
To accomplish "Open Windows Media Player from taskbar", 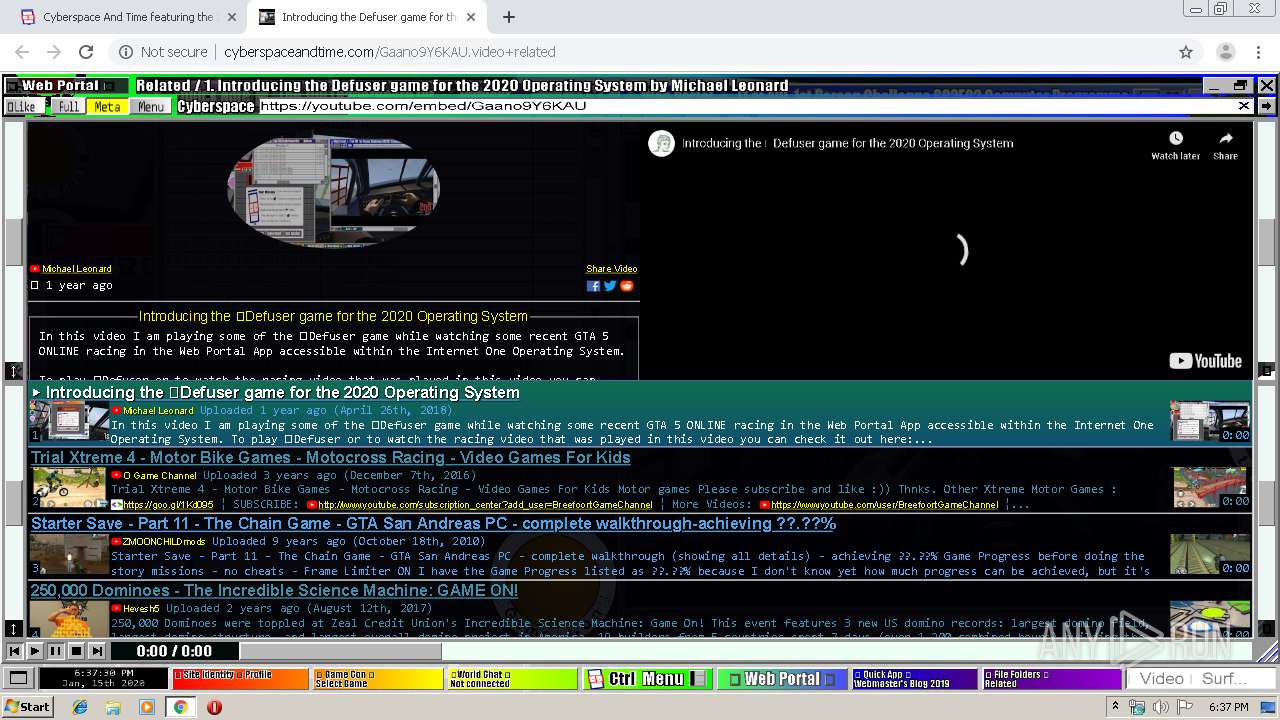I will [147, 707].
